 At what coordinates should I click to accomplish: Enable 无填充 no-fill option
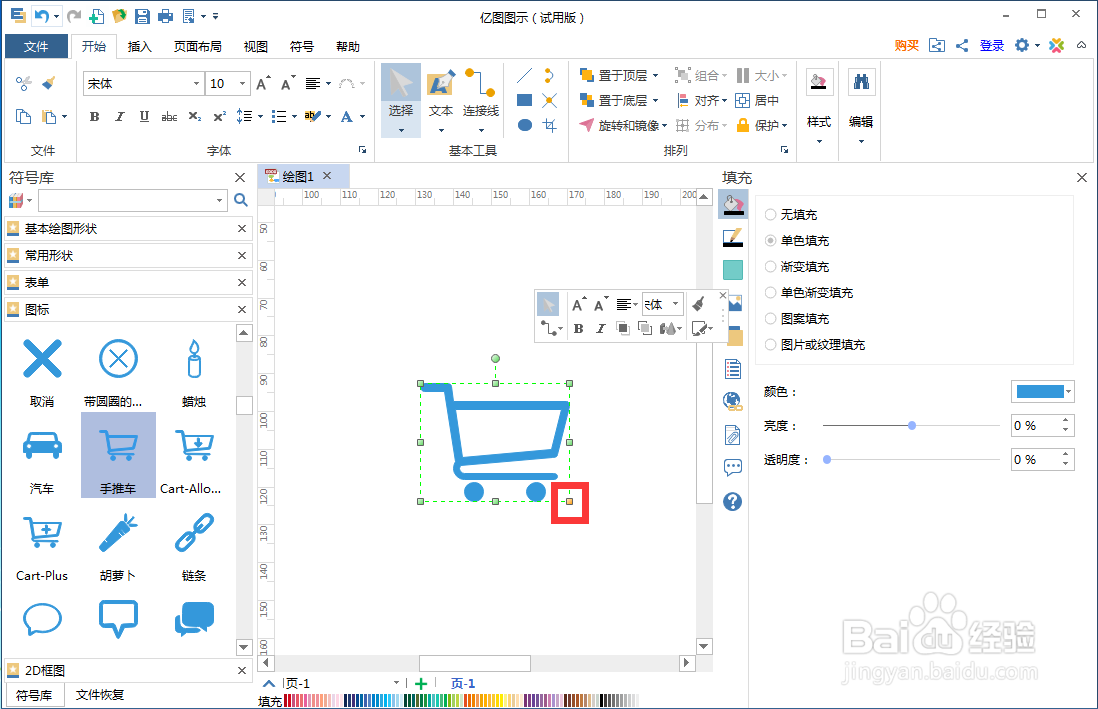[x=769, y=214]
